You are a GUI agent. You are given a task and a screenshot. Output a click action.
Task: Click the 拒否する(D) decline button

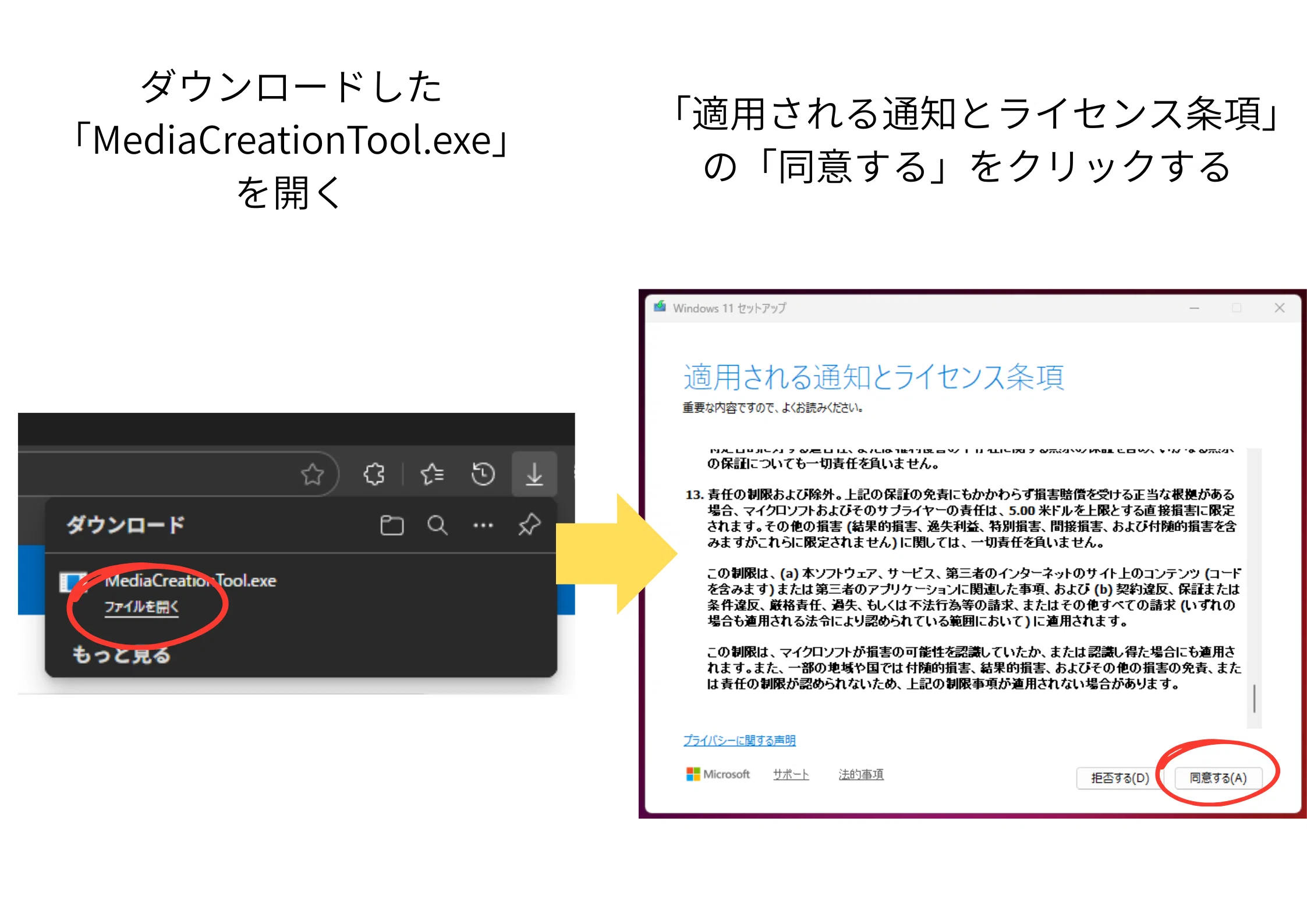tap(1120, 778)
